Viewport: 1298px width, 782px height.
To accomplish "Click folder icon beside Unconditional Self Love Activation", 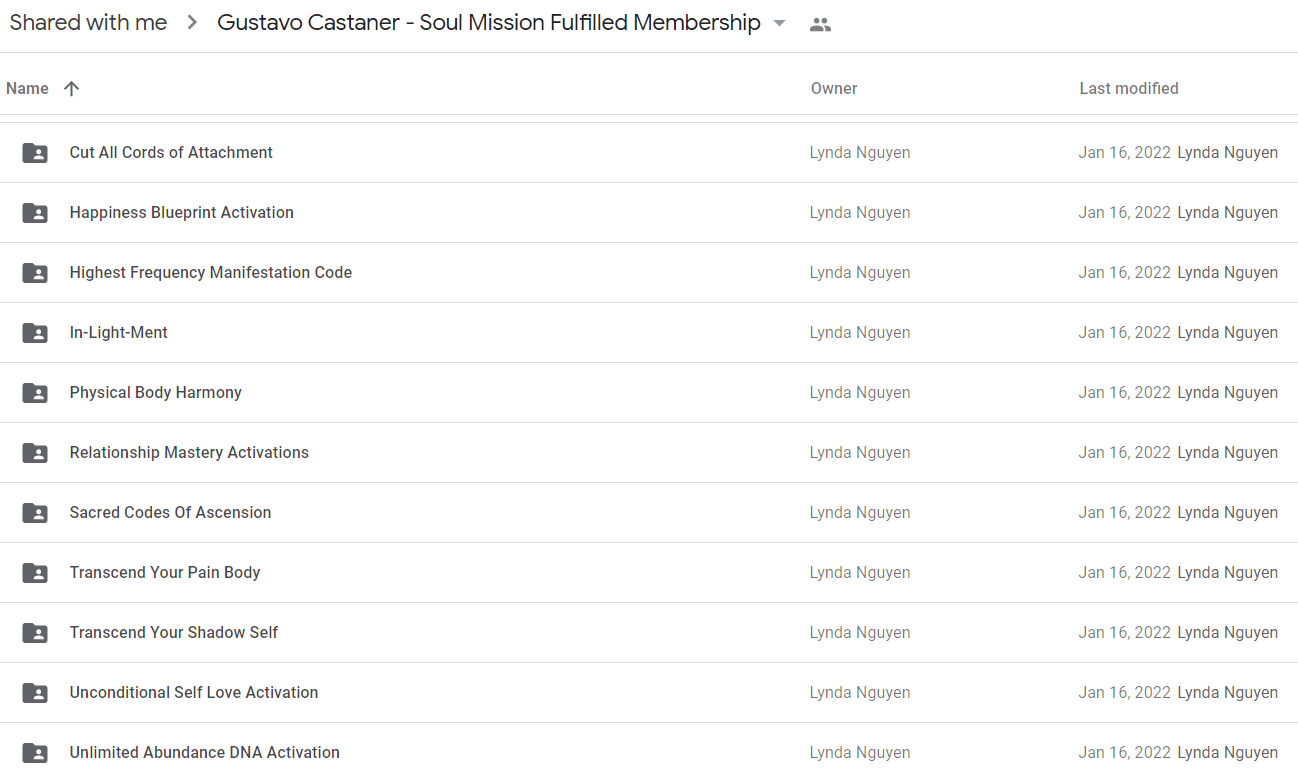I will click(x=35, y=693).
